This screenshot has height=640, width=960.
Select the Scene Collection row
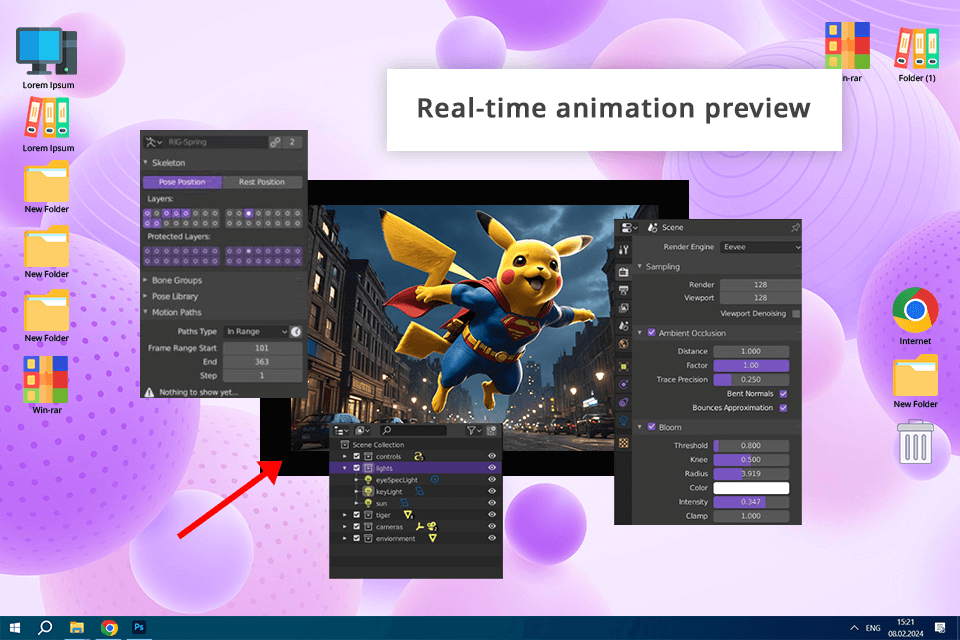point(416,445)
